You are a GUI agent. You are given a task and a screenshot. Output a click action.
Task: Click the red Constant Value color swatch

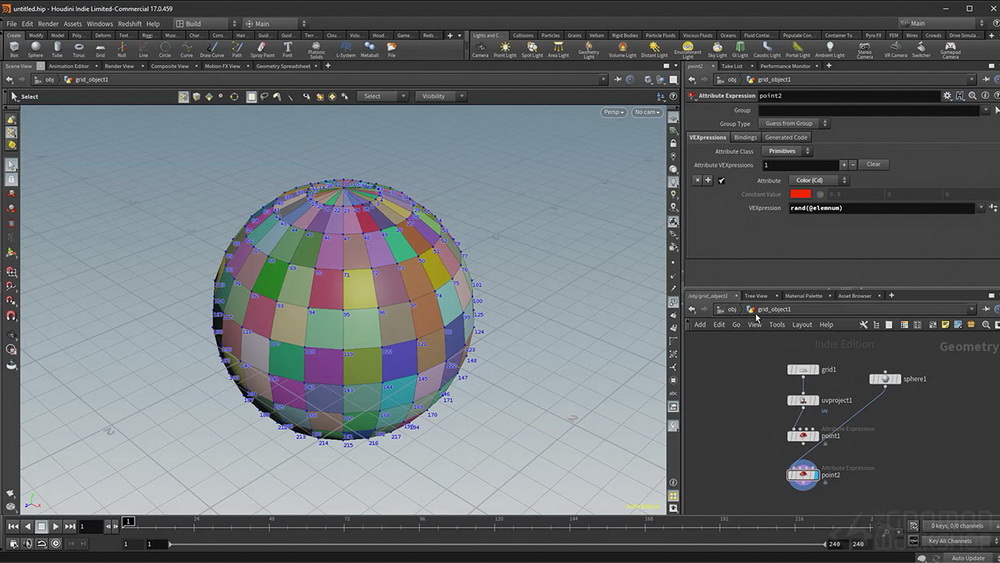[800, 194]
